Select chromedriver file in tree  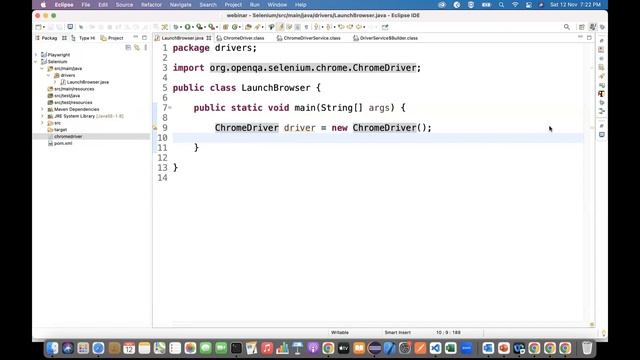[x=68, y=136]
